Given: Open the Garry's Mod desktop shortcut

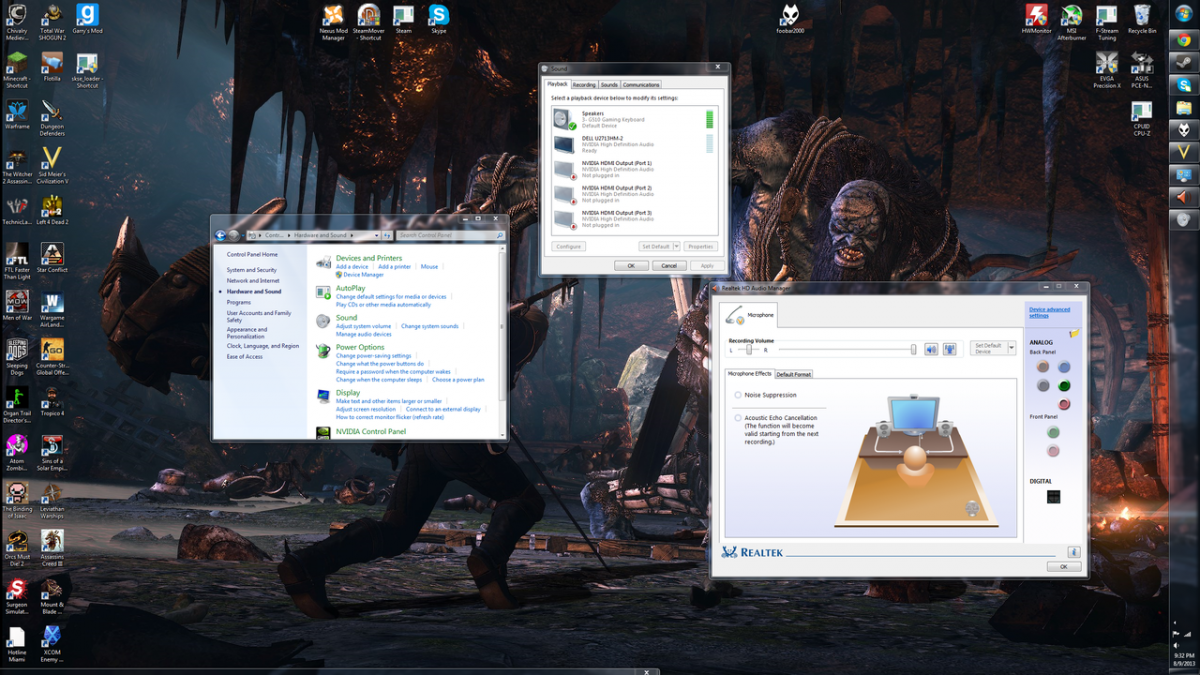Looking at the screenshot, I should [x=87, y=20].
